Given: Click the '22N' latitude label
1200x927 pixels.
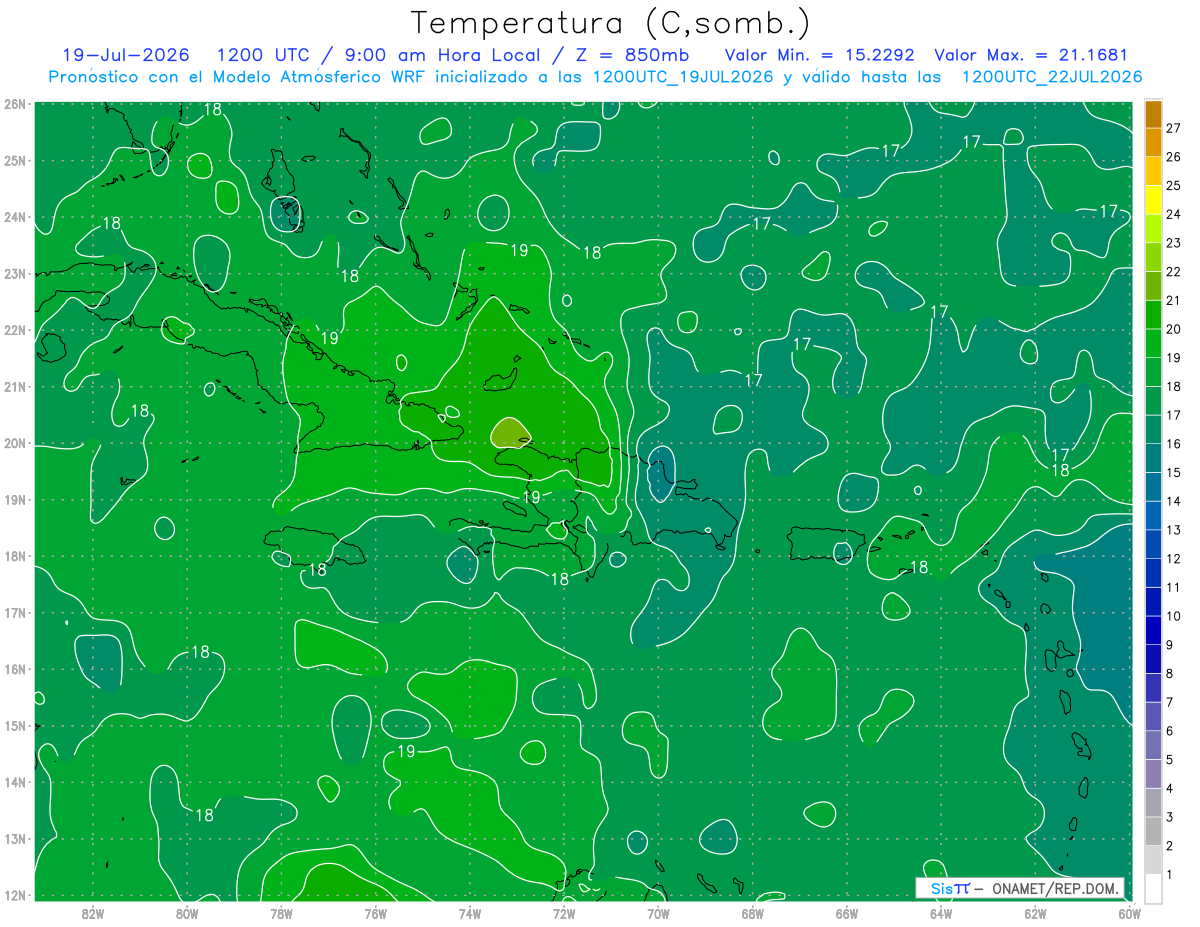Looking at the screenshot, I should (x=15, y=330).
